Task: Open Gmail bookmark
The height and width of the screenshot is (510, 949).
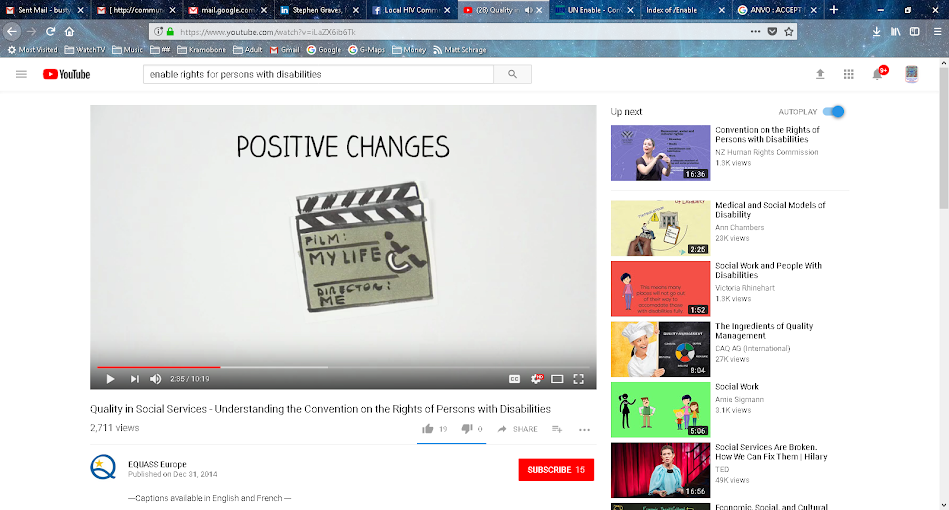Action: 285,50
